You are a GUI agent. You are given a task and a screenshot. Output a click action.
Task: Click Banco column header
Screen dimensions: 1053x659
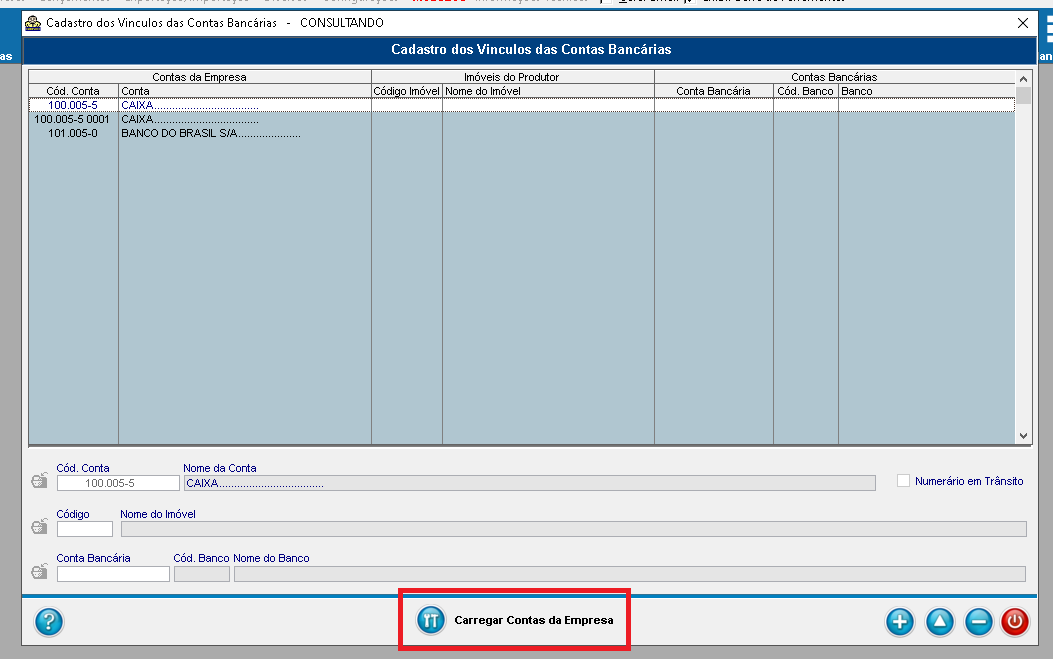click(x=927, y=91)
